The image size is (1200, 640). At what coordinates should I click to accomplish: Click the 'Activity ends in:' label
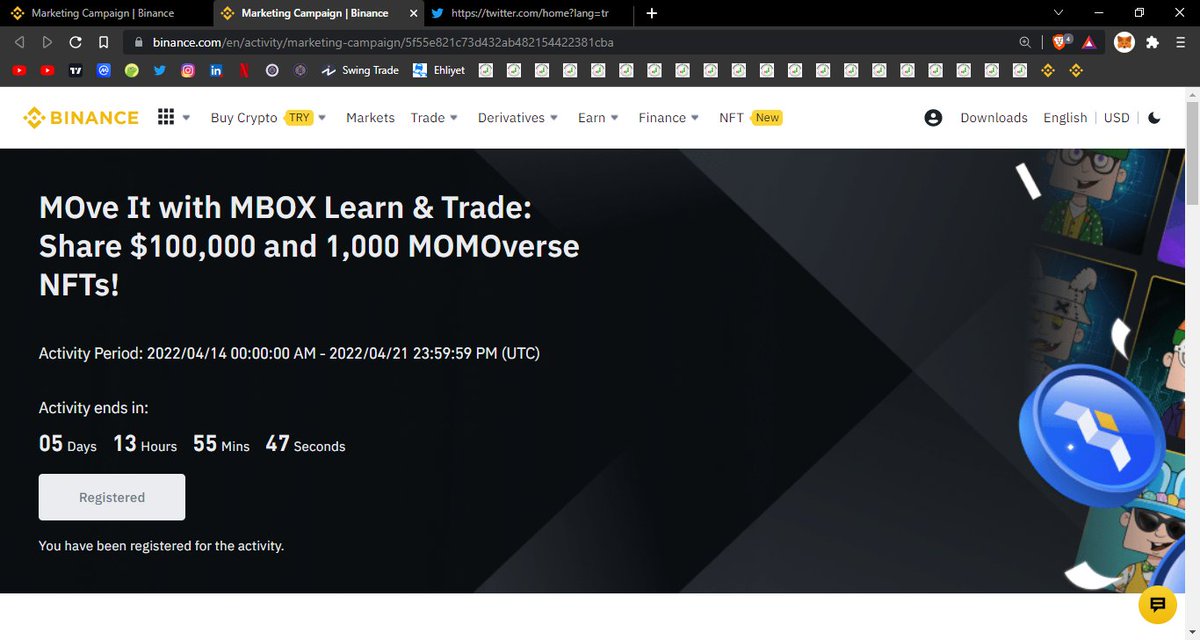point(93,408)
